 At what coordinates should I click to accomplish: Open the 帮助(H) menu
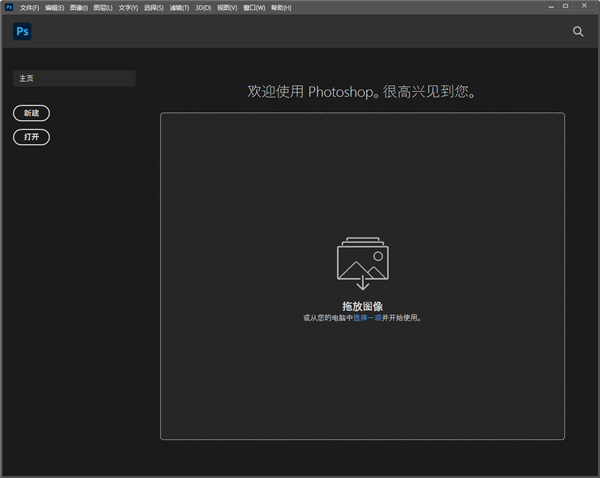[281, 7]
